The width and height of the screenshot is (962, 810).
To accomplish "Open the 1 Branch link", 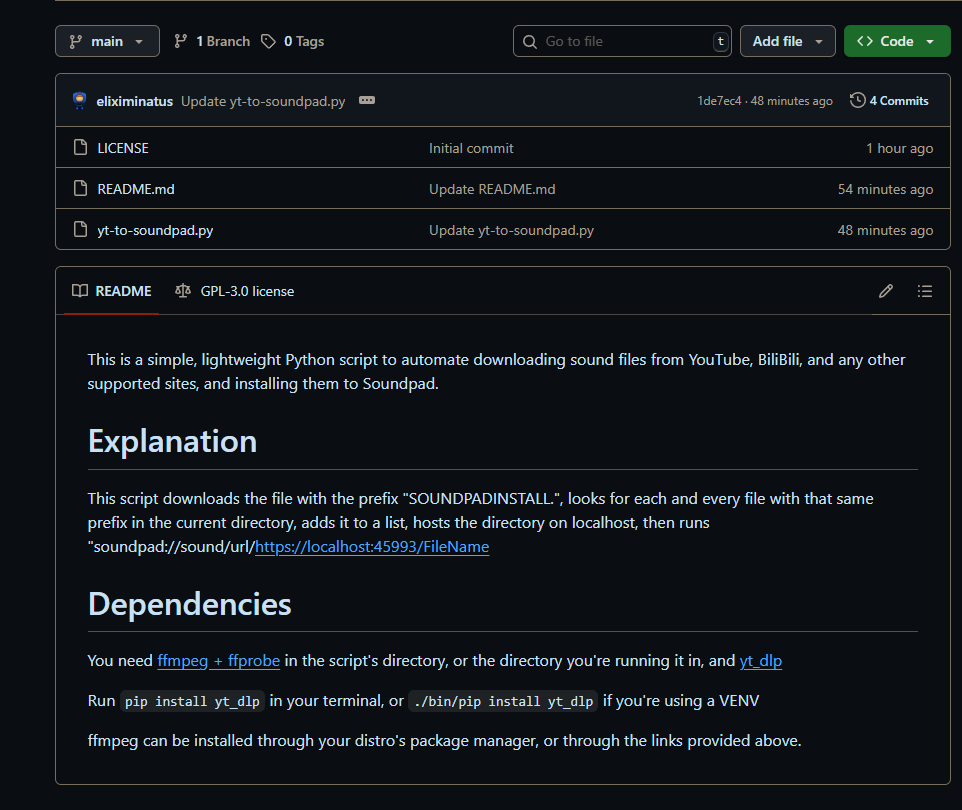I will click(x=212, y=41).
